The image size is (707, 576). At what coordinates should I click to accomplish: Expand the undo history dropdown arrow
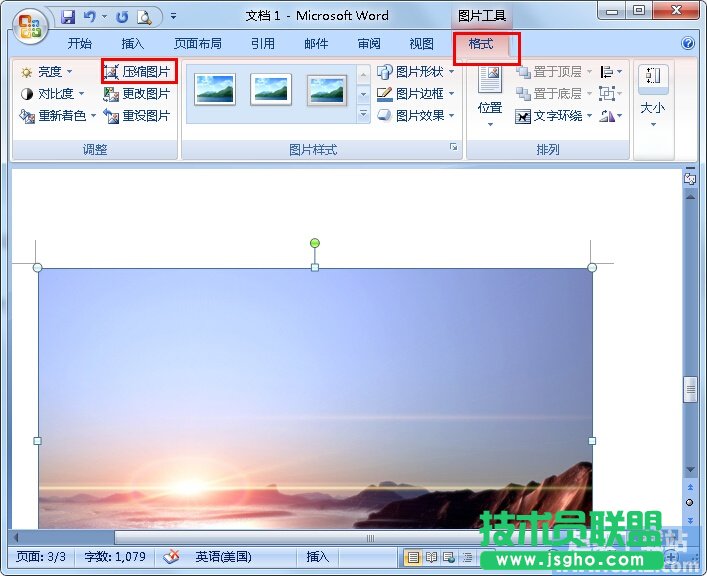pyautogui.click(x=104, y=17)
